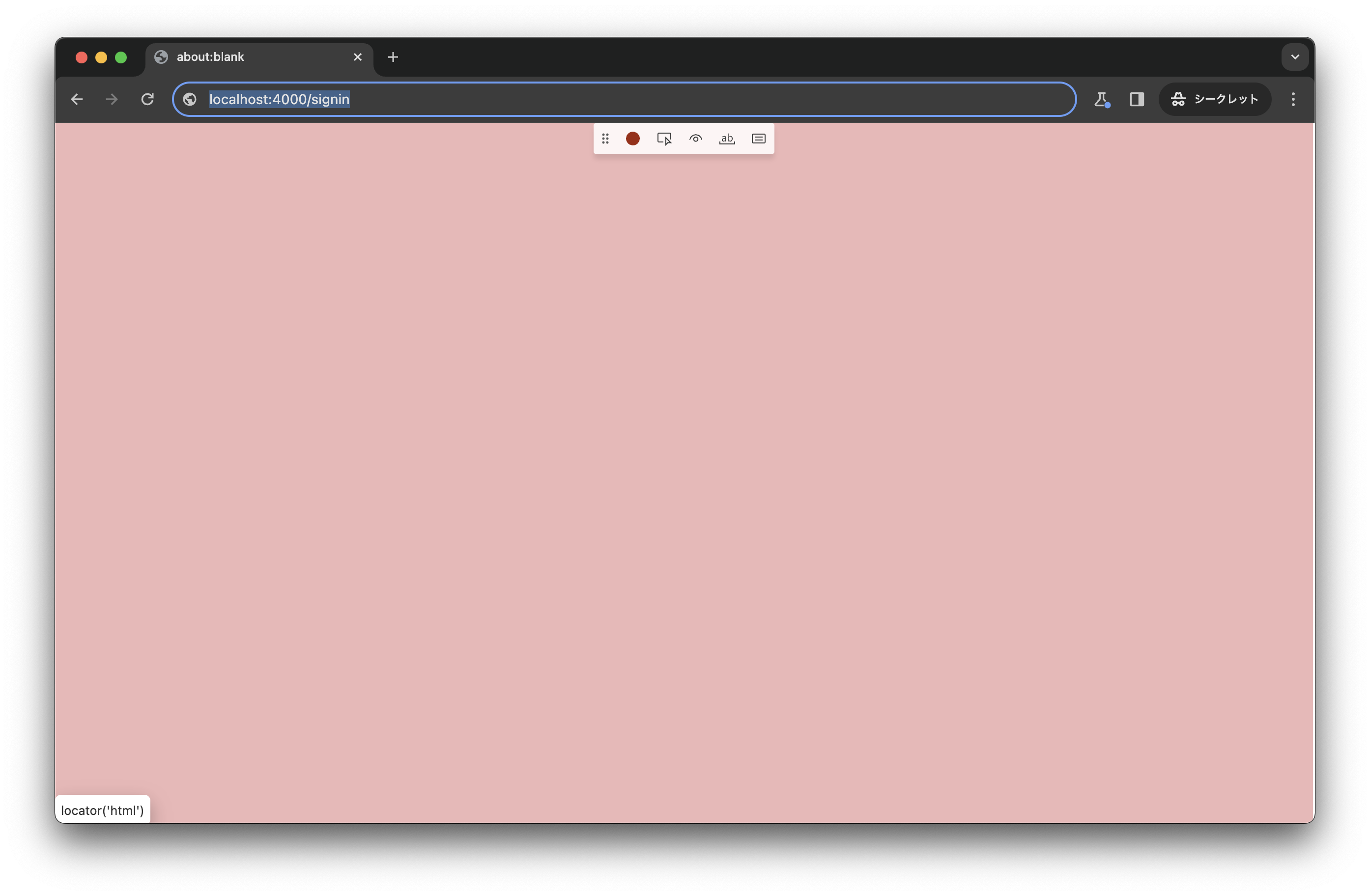Navigate back with the back arrow
Image resolution: width=1370 pixels, height=896 pixels.
tap(77, 99)
